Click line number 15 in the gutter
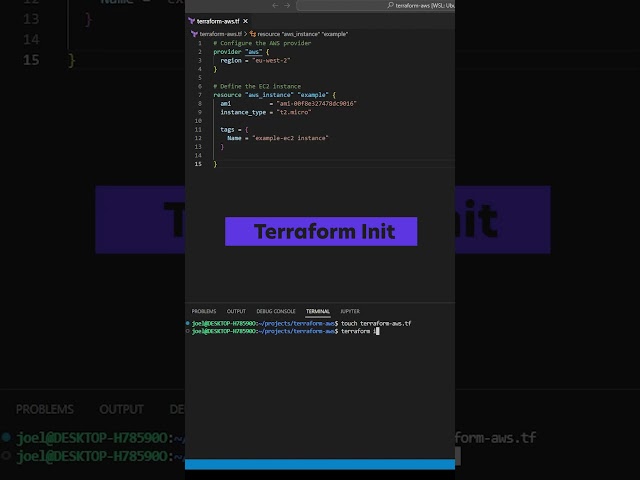The width and height of the screenshot is (640, 480). 198,164
